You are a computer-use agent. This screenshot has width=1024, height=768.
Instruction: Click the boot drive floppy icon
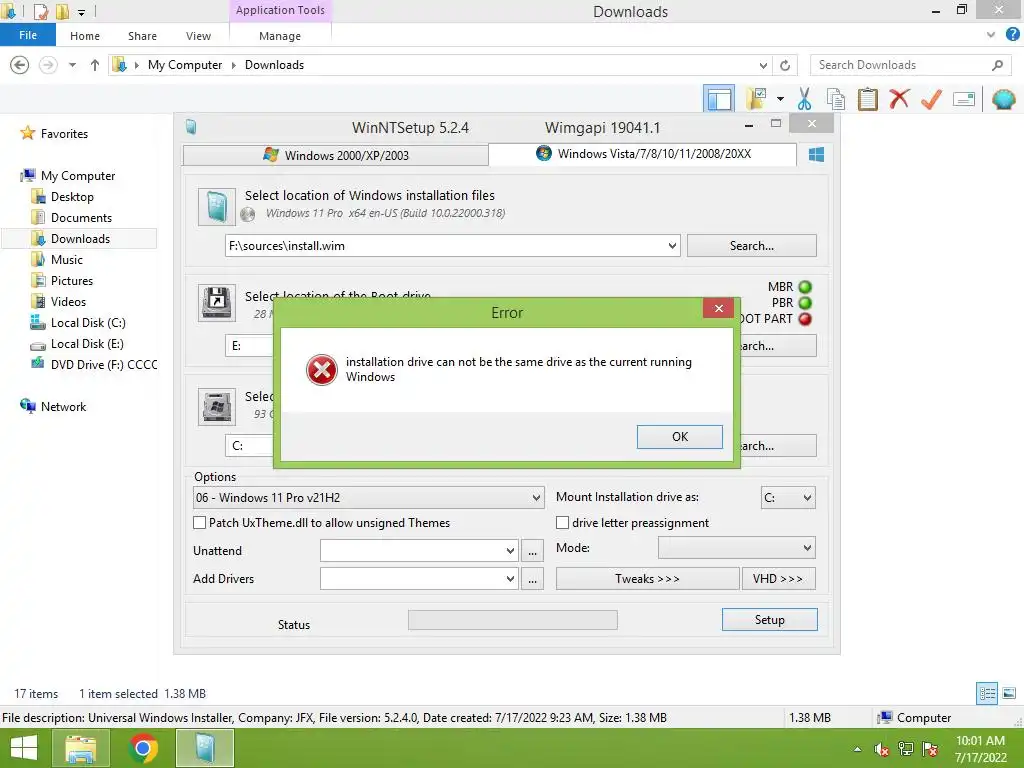(217, 302)
